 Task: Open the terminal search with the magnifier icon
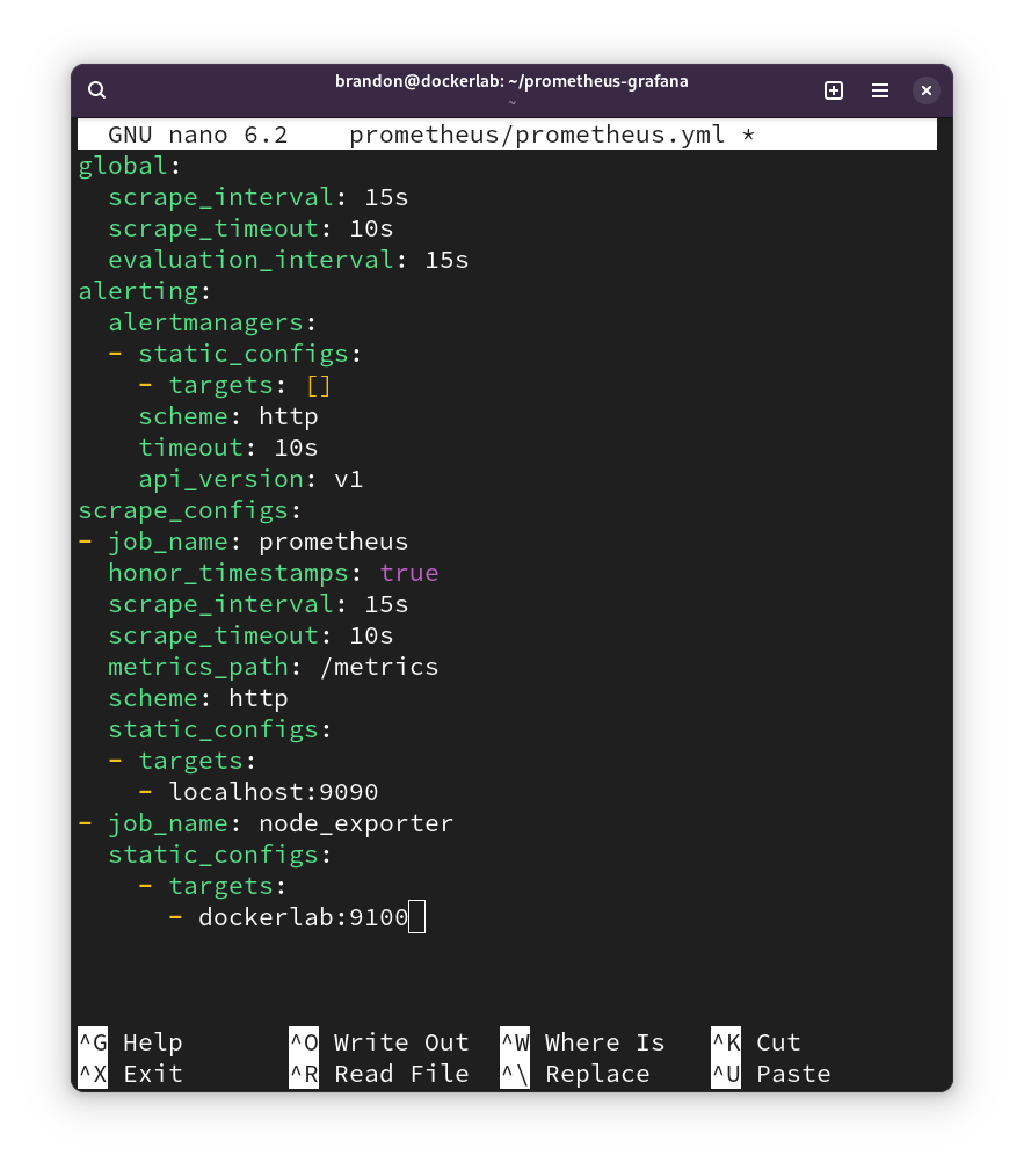click(96, 89)
